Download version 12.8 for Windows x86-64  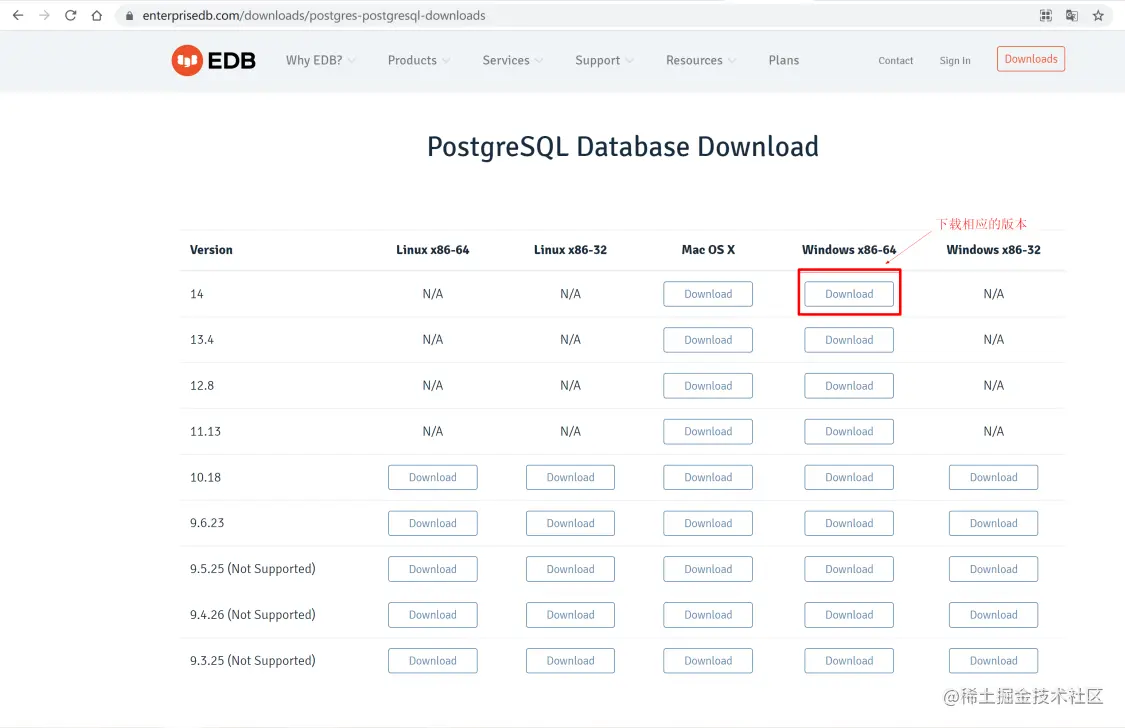tap(849, 386)
